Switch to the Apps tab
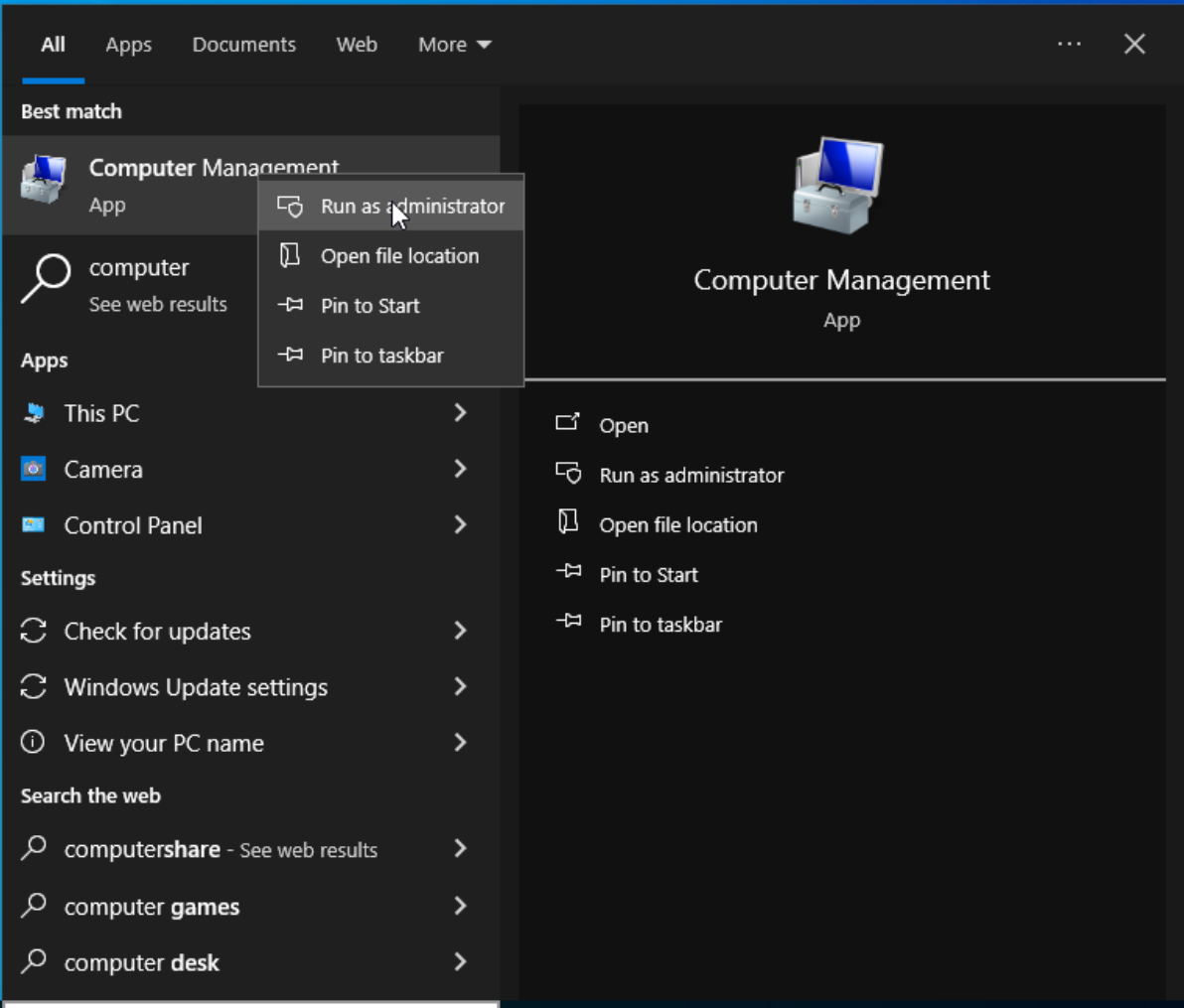The image size is (1184, 1008). (128, 45)
